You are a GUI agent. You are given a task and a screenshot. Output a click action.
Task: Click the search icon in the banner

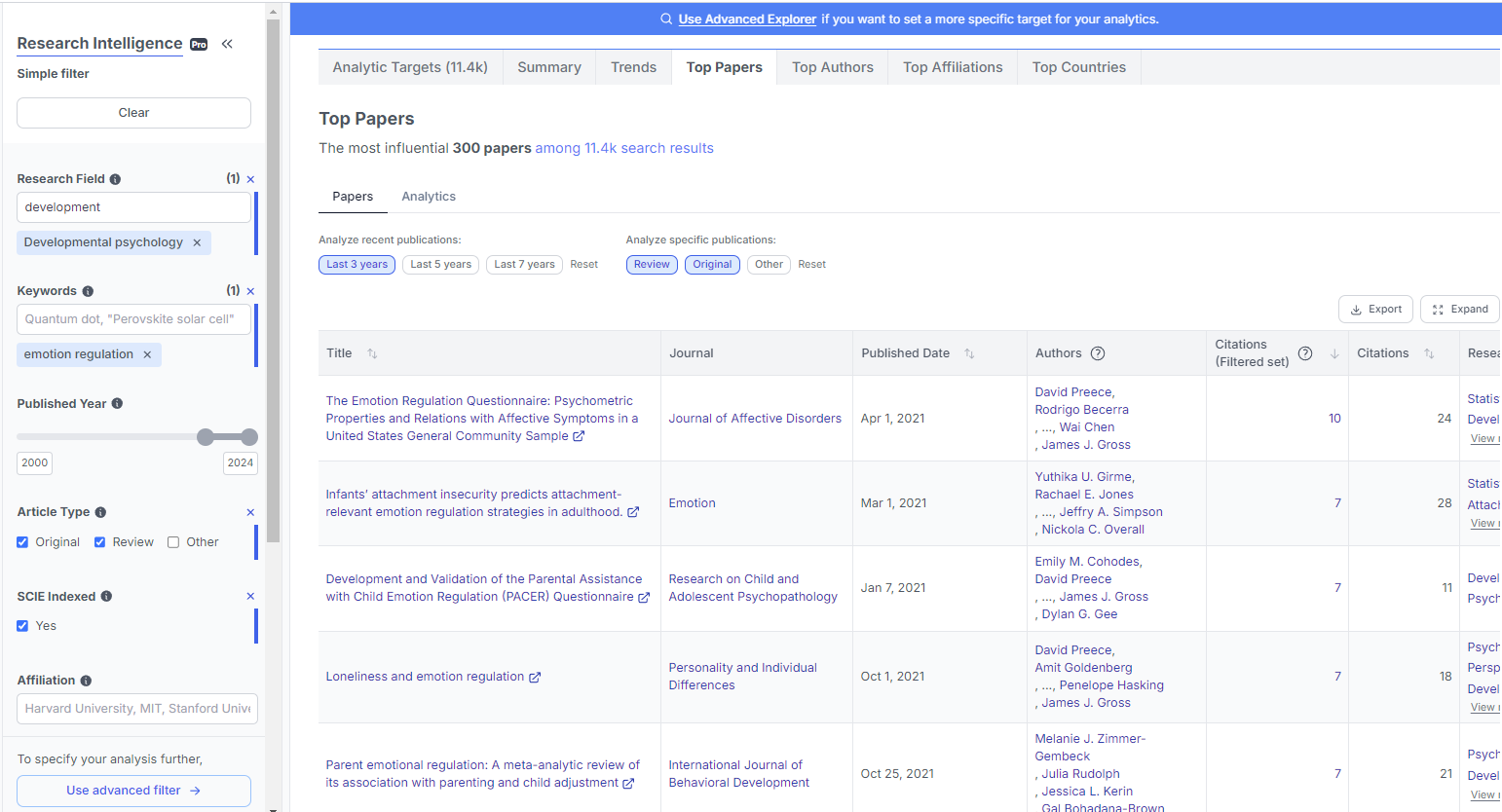[x=665, y=18]
